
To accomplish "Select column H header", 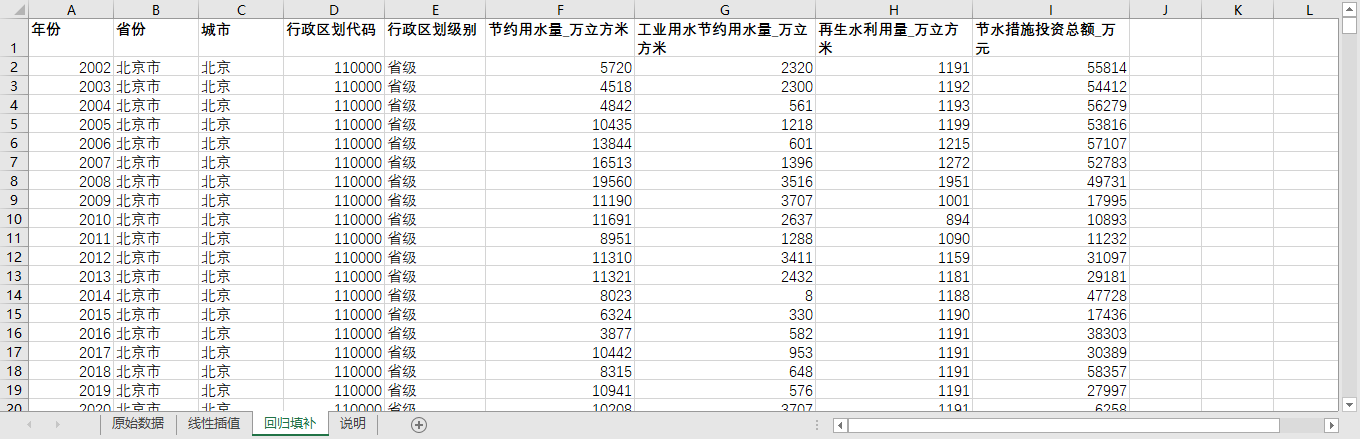I will [x=894, y=9].
